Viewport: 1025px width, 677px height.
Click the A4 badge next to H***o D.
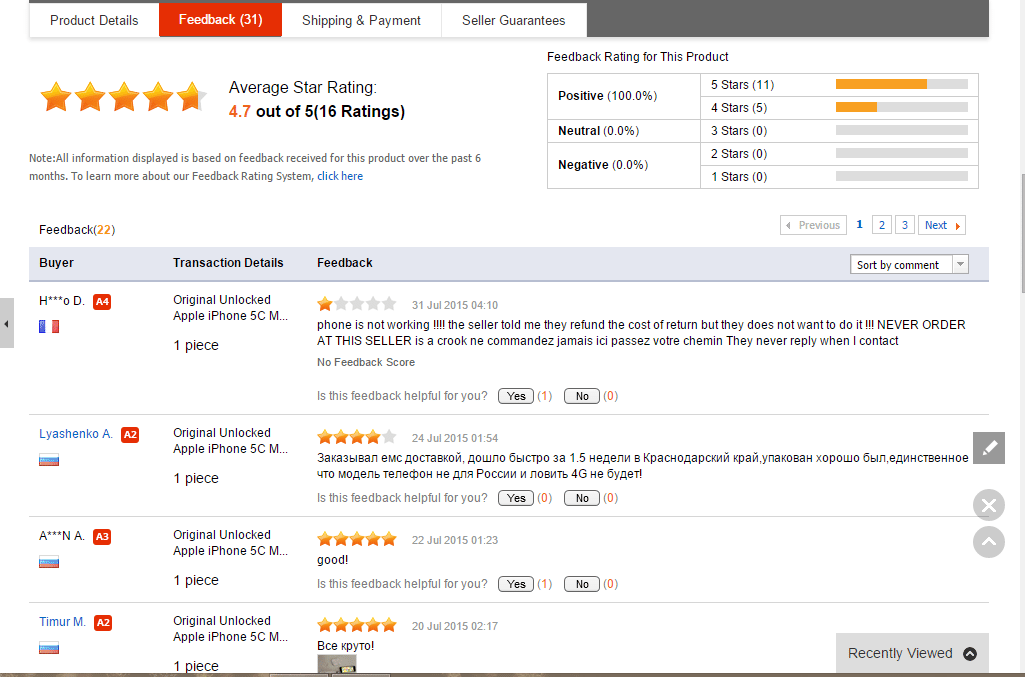pos(102,302)
